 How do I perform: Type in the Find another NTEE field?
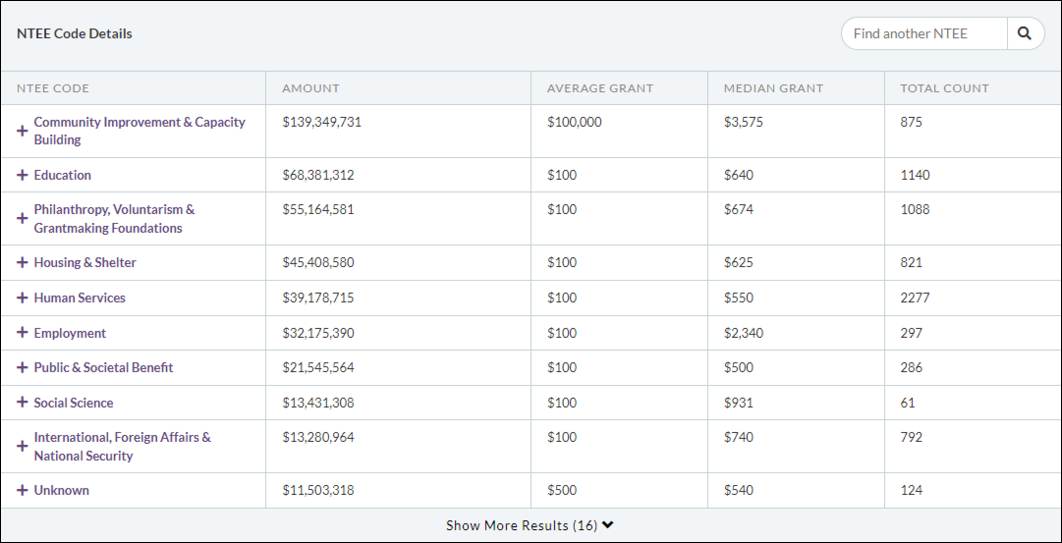click(923, 34)
